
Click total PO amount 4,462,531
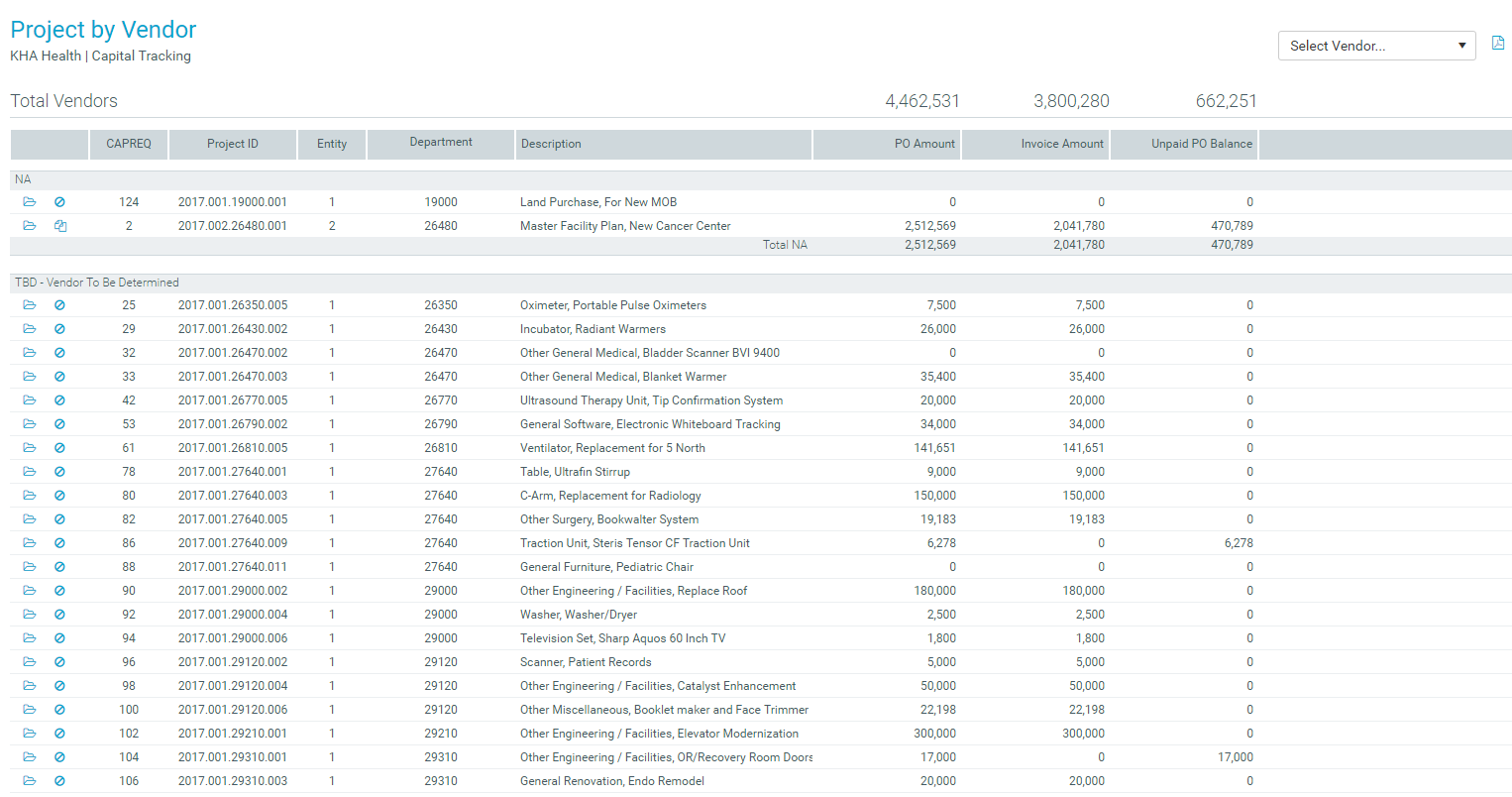(922, 101)
